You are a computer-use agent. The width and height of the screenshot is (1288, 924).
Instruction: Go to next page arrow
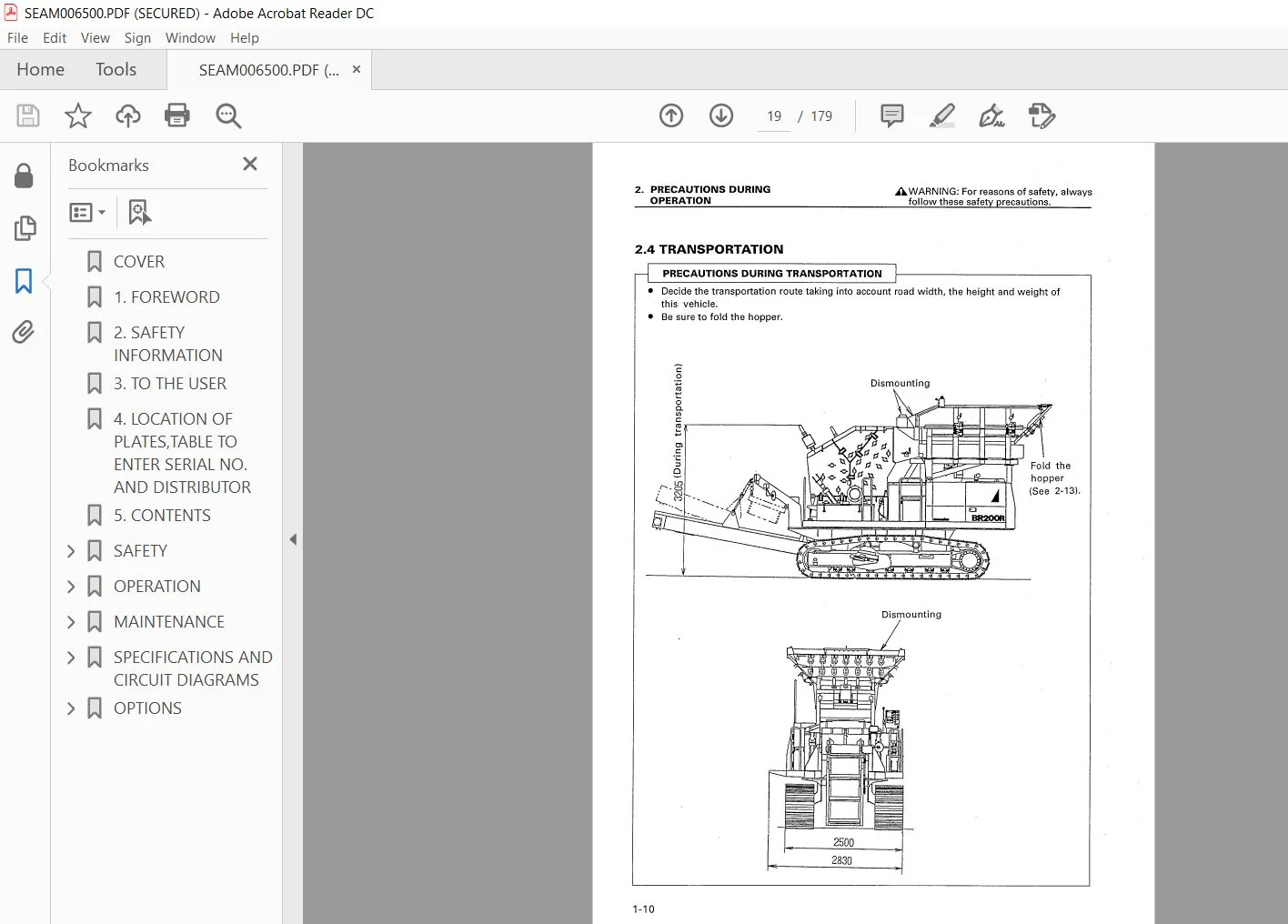click(x=721, y=115)
